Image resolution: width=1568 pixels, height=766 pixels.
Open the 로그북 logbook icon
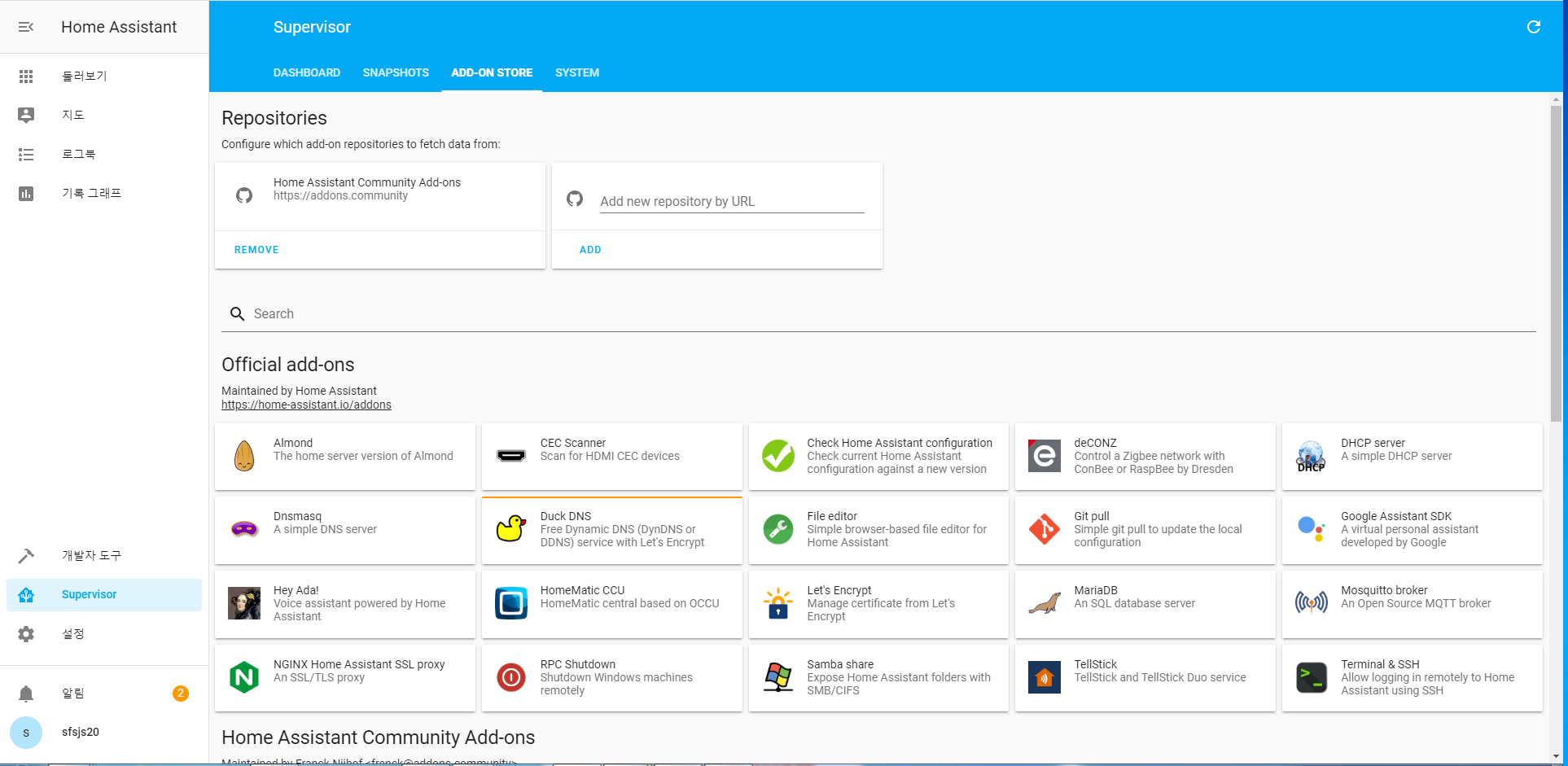click(26, 154)
